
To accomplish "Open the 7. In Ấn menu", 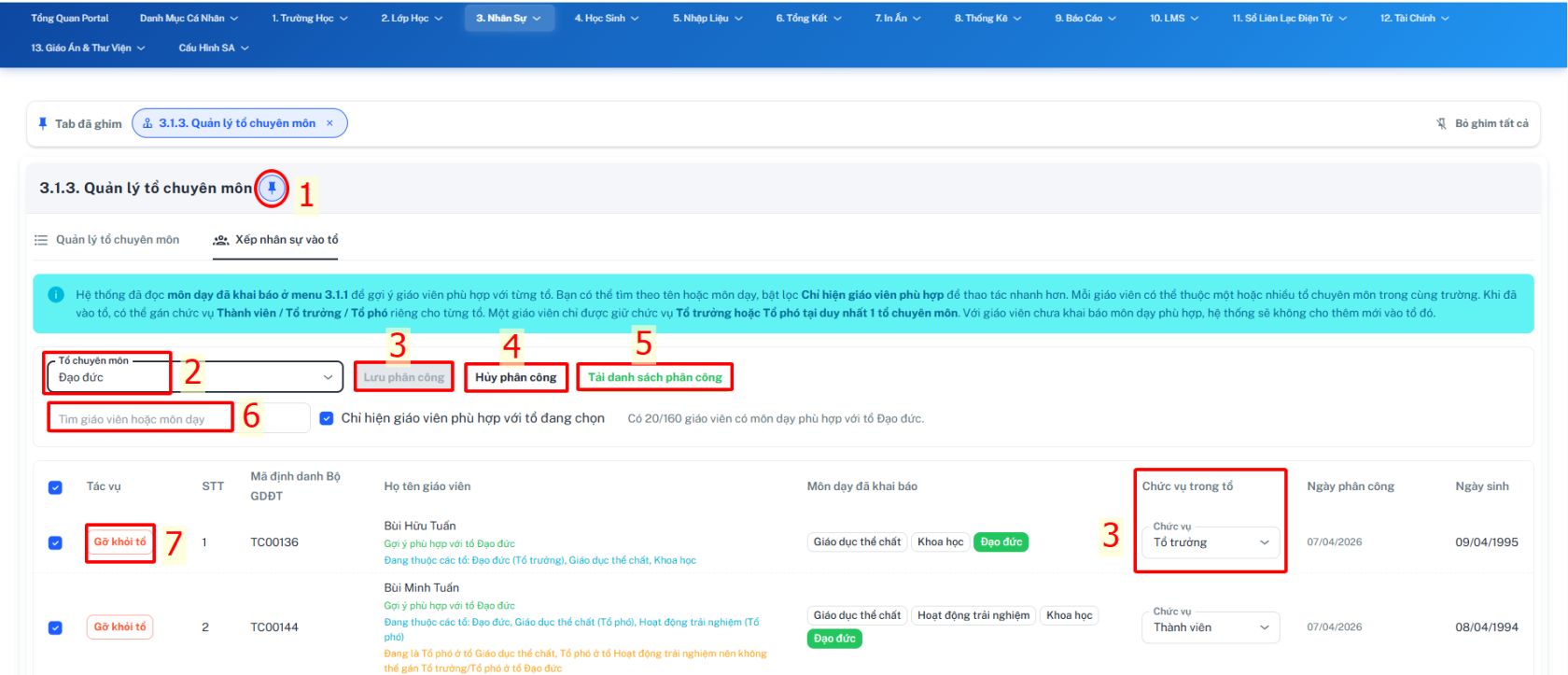I will [x=898, y=18].
